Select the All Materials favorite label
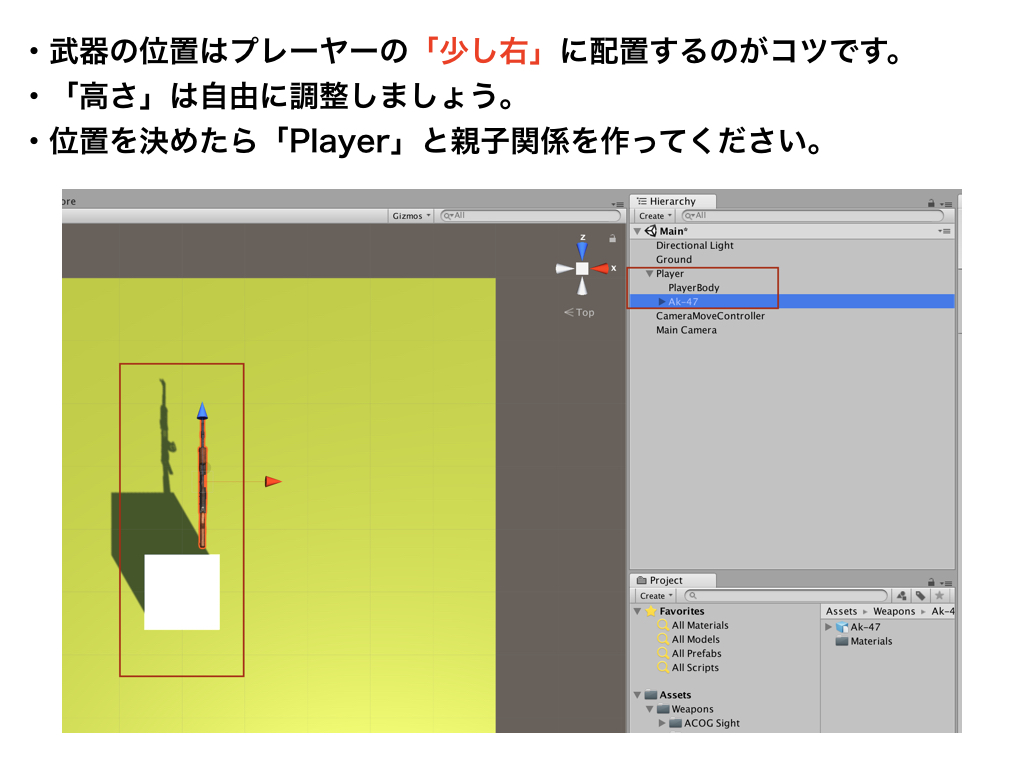 point(700,625)
